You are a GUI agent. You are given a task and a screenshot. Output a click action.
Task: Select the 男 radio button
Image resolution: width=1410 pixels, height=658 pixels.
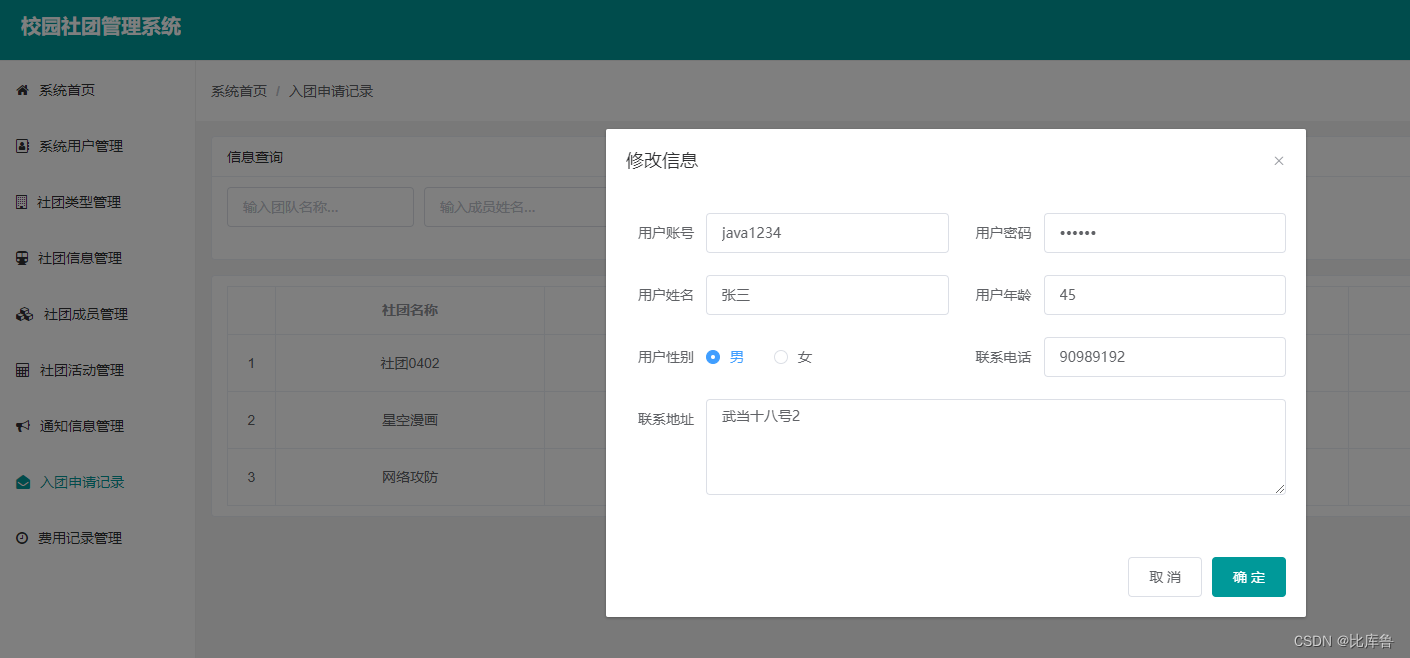pos(713,357)
